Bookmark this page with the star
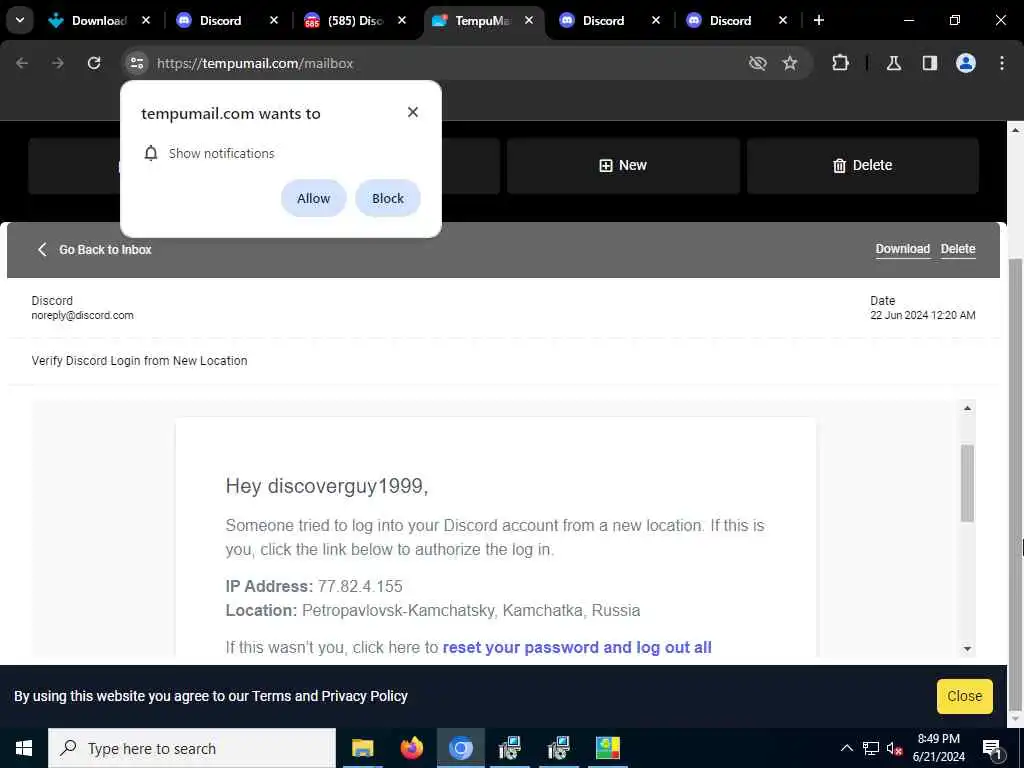The image size is (1024, 768). (790, 63)
